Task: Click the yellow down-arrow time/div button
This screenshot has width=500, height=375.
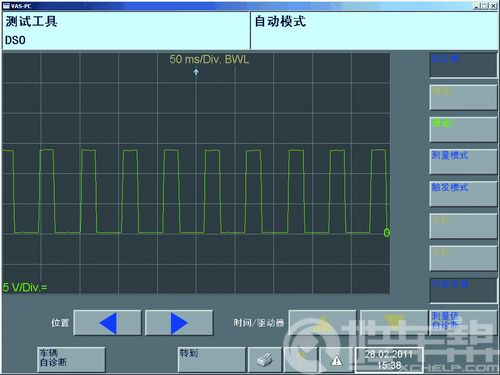Action: point(394,323)
